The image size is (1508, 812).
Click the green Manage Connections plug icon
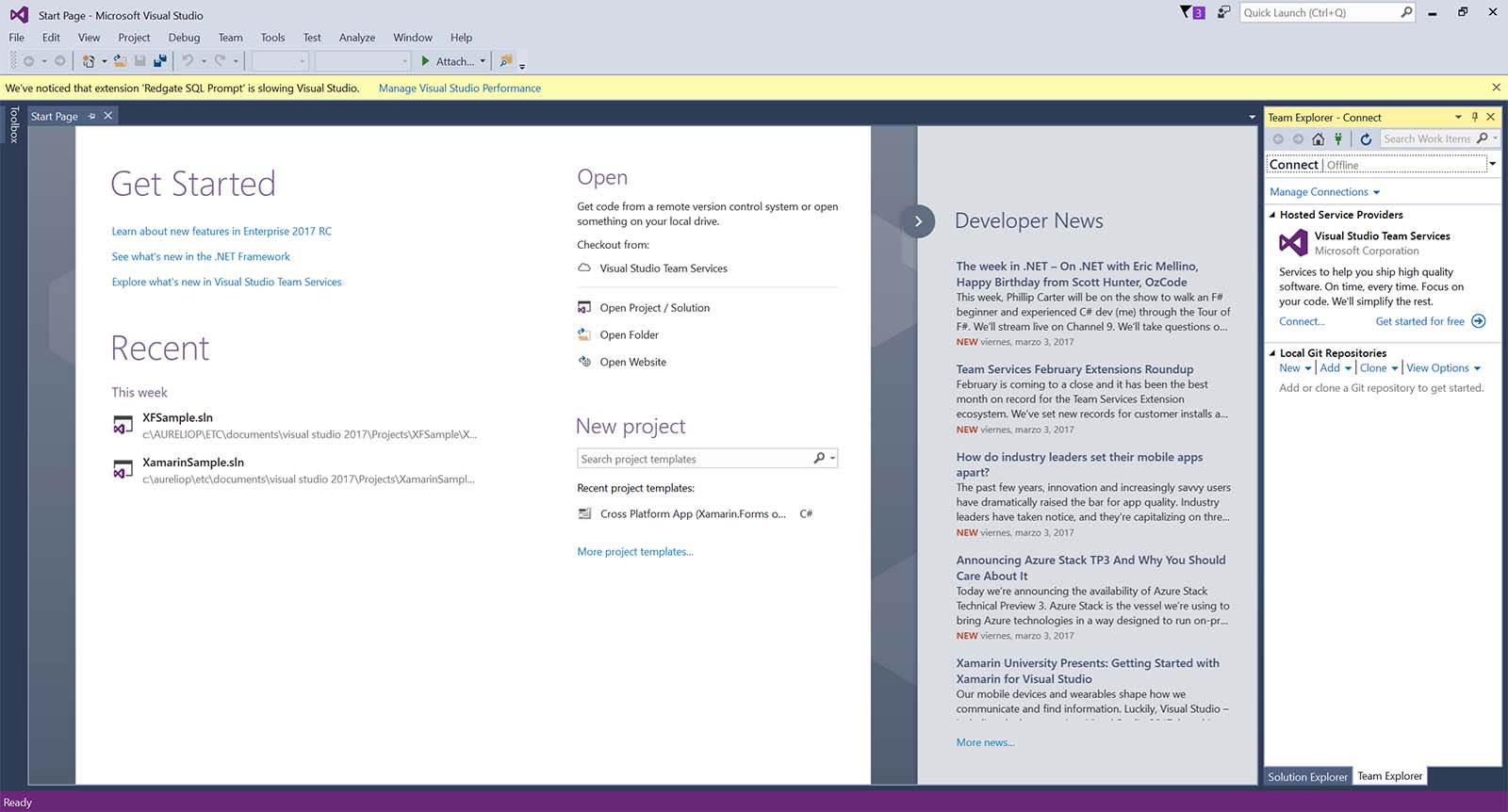tap(1337, 139)
